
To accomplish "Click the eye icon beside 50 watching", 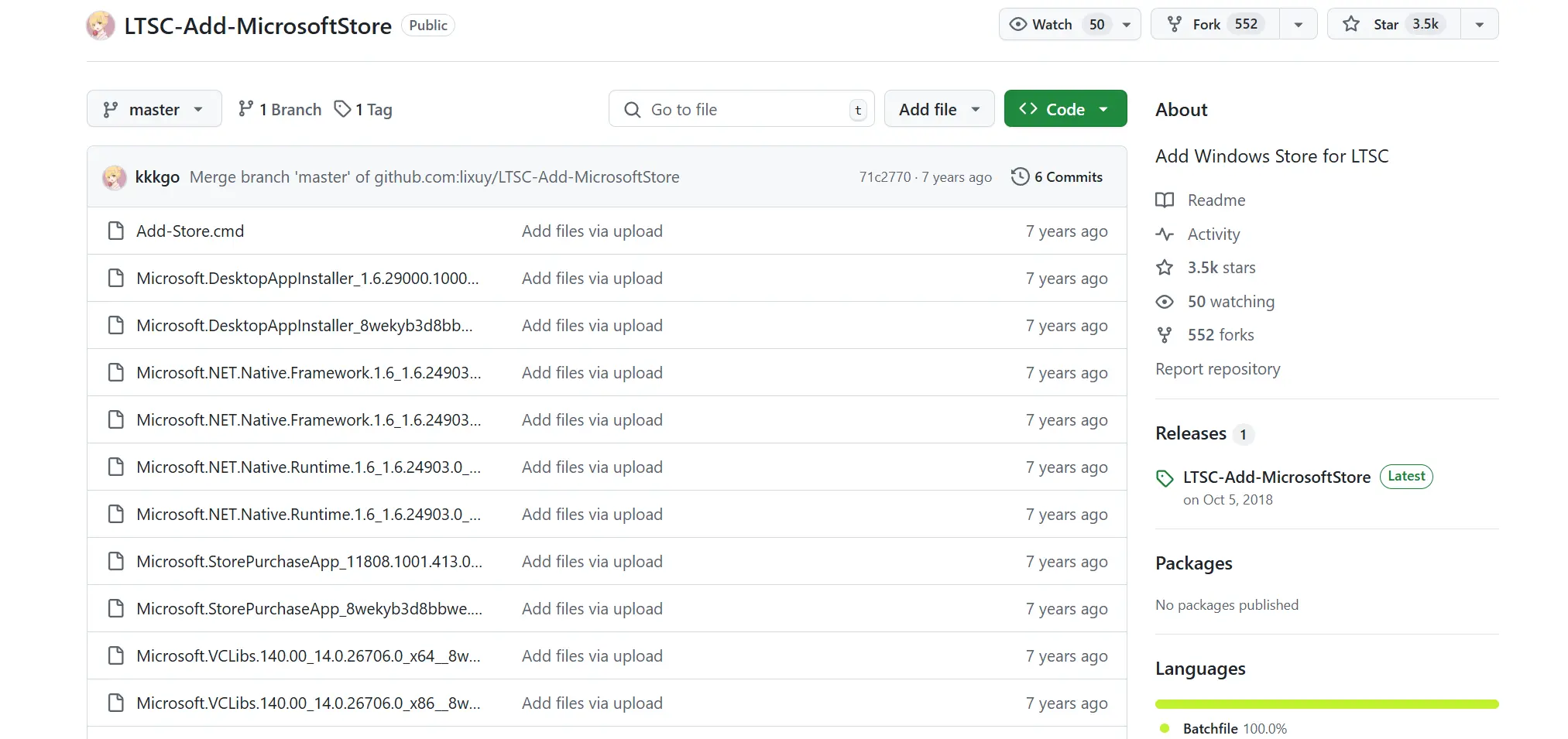I will coord(1165,301).
